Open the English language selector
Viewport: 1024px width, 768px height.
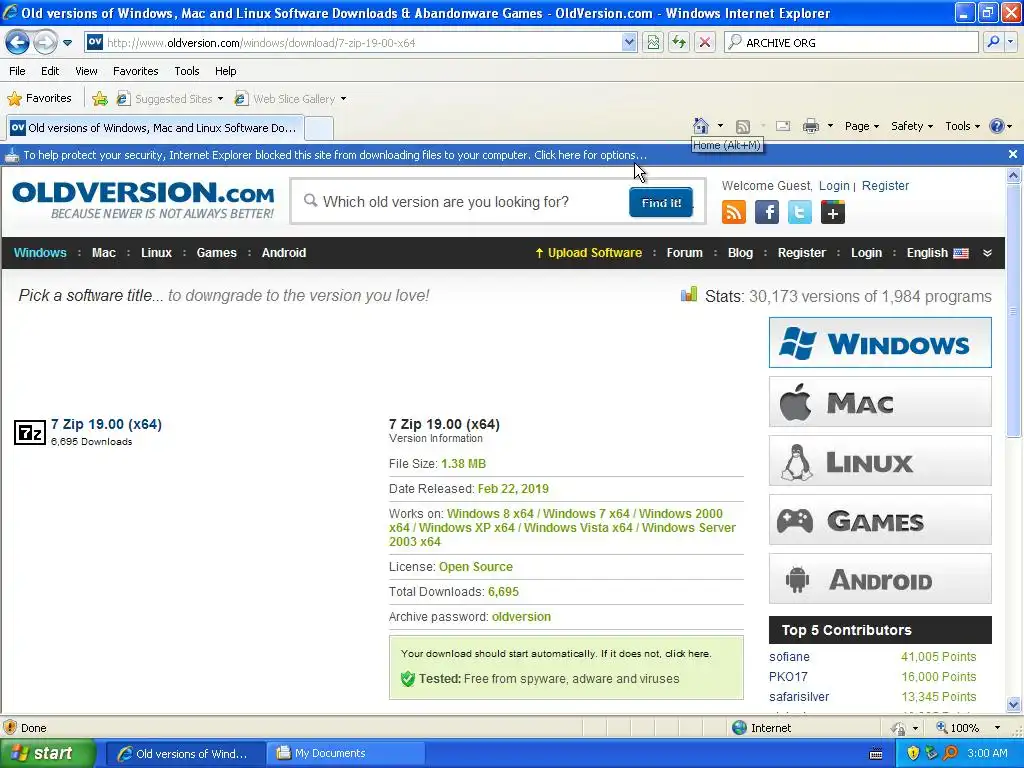[x=937, y=253]
